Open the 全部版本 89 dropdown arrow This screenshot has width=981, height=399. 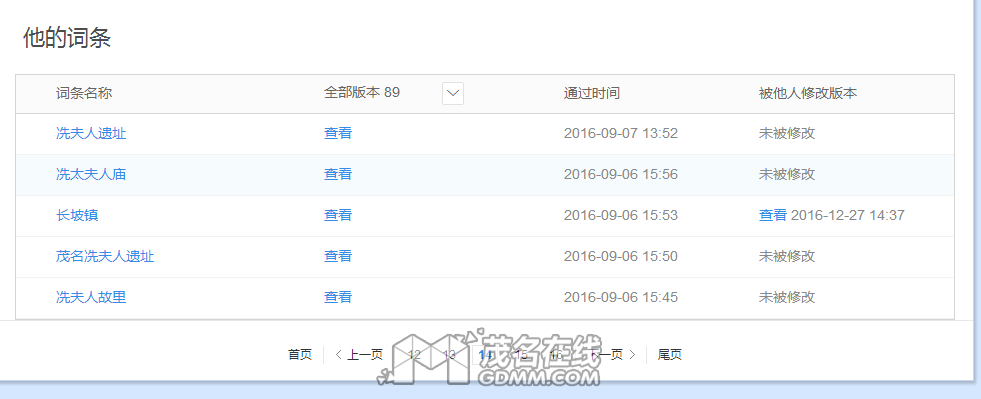point(452,94)
